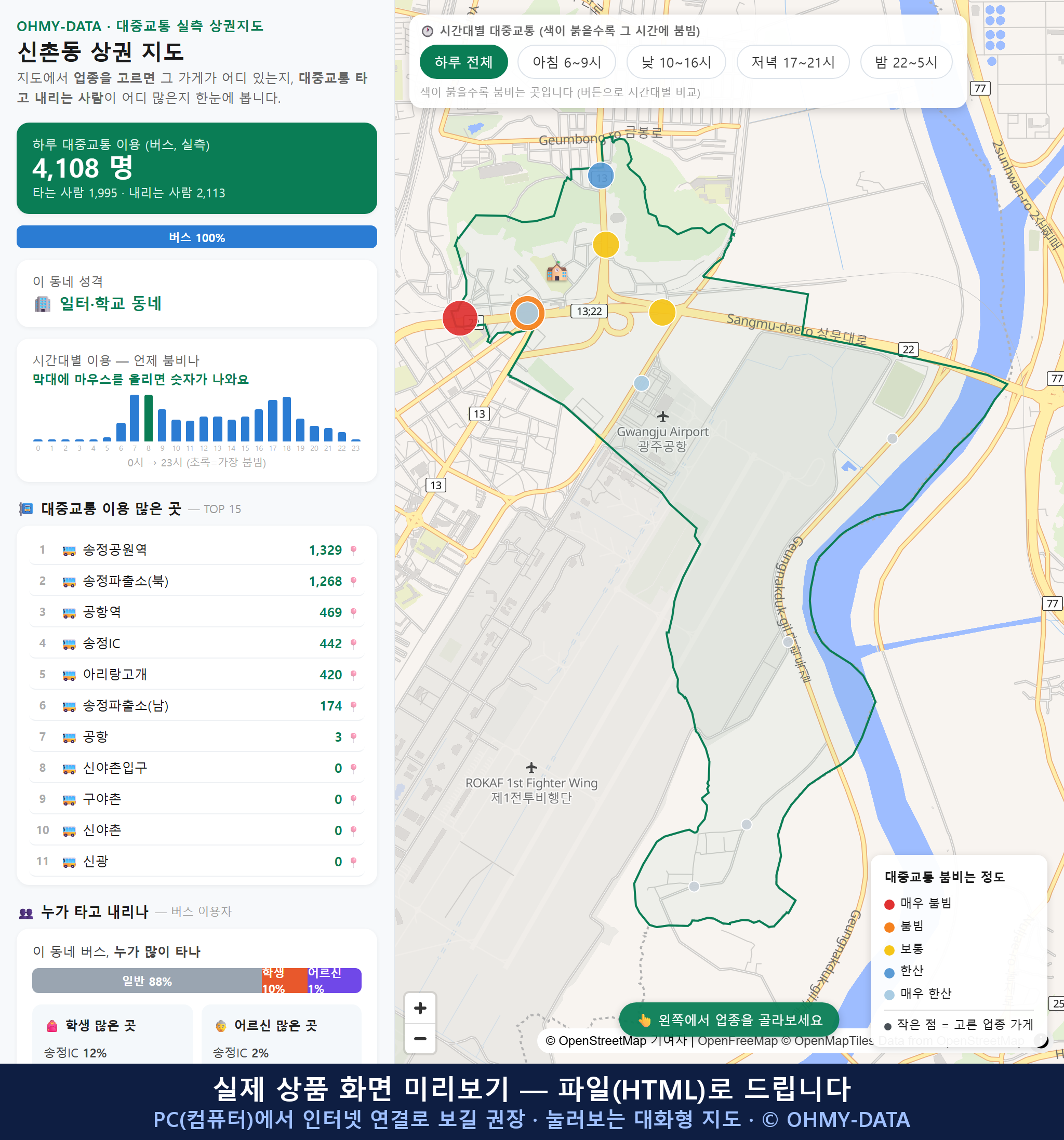1064x1140 pixels.
Task: Switch to 밤 22~5시 time filter
Action: point(906,62)
